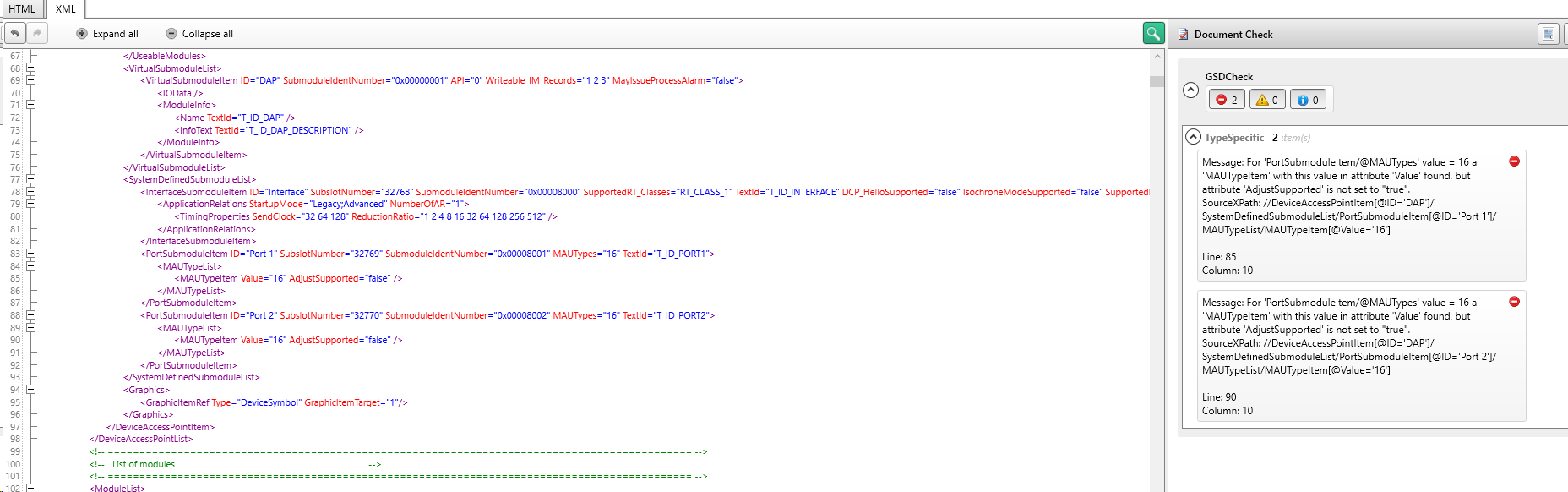The image size is (1568, 492).
Task: Collapse fold marker at line 94
Action: point(30,390)
